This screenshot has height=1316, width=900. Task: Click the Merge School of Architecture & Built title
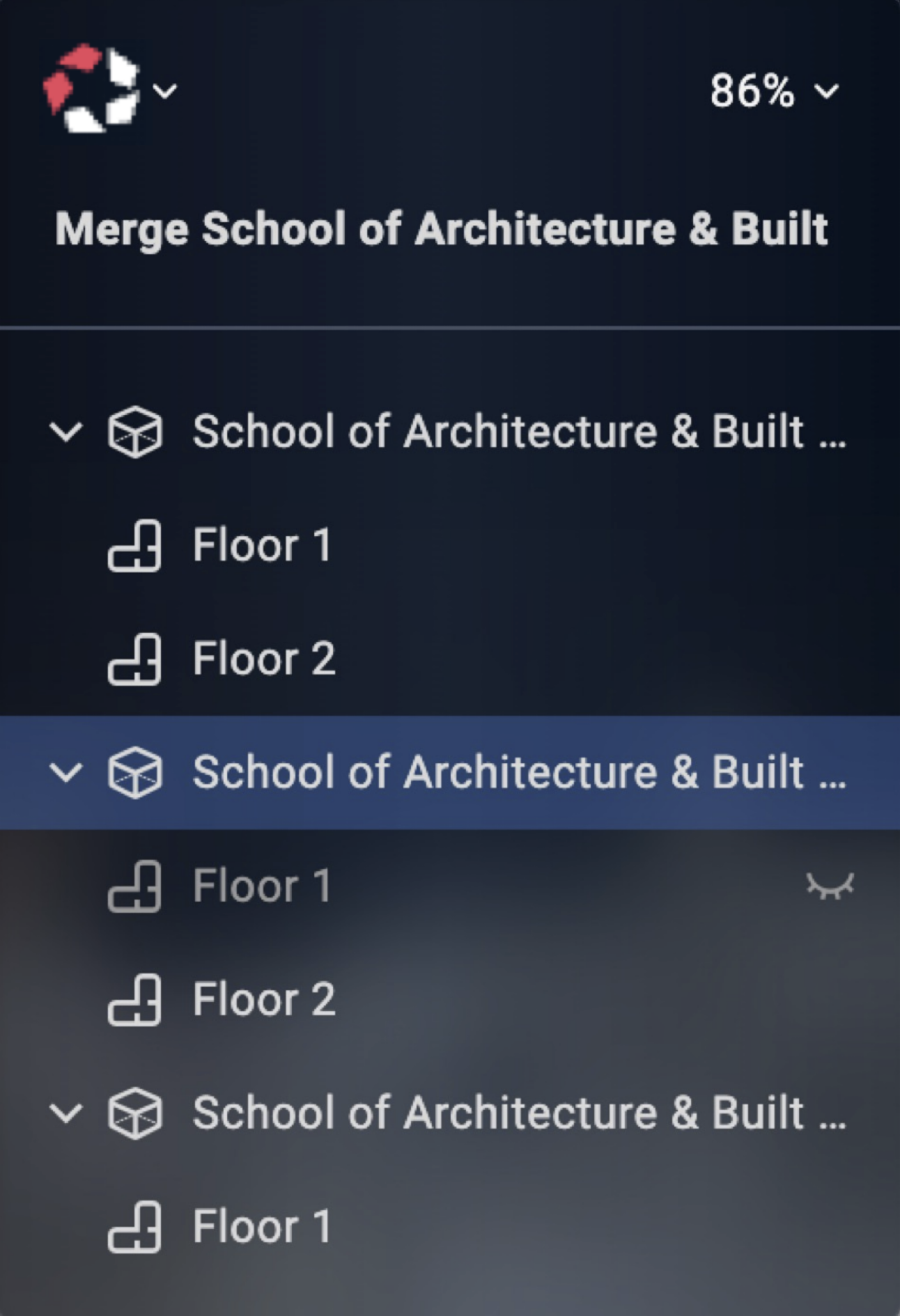pos(442,229)
